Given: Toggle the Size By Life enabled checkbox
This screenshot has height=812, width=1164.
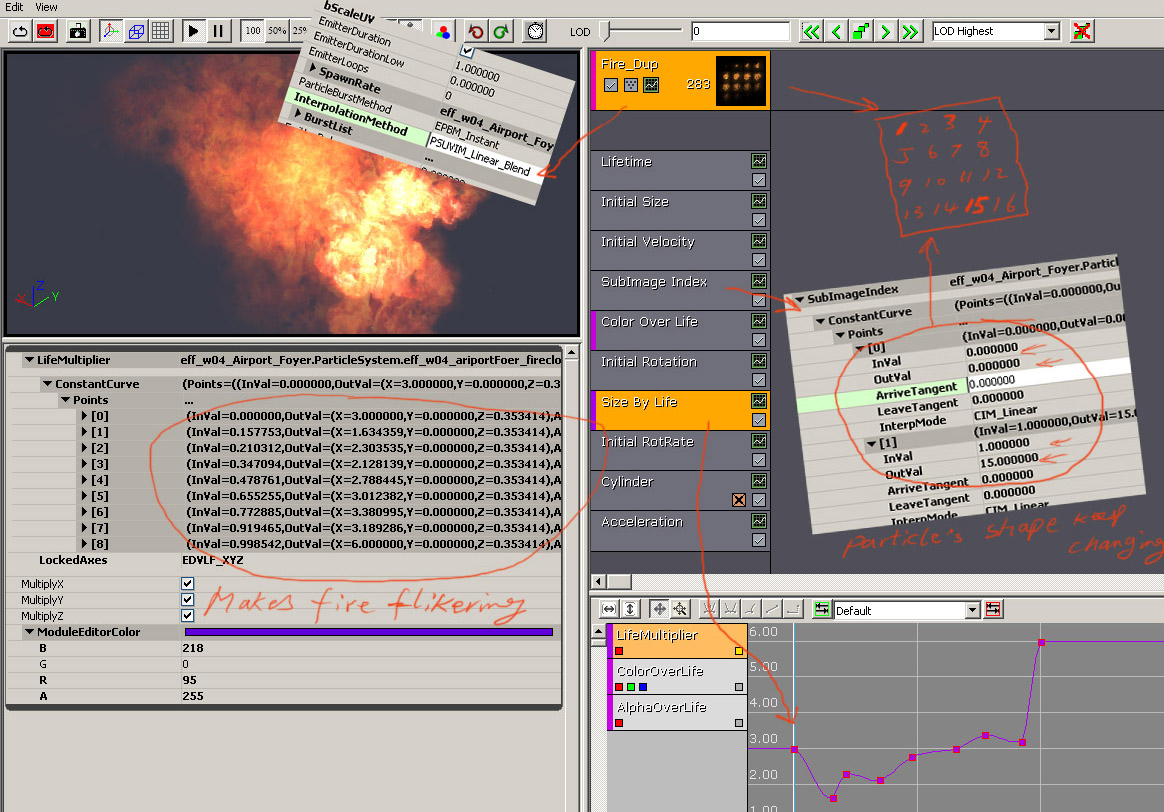Looking at the screenshot, I should pos(759,421).
